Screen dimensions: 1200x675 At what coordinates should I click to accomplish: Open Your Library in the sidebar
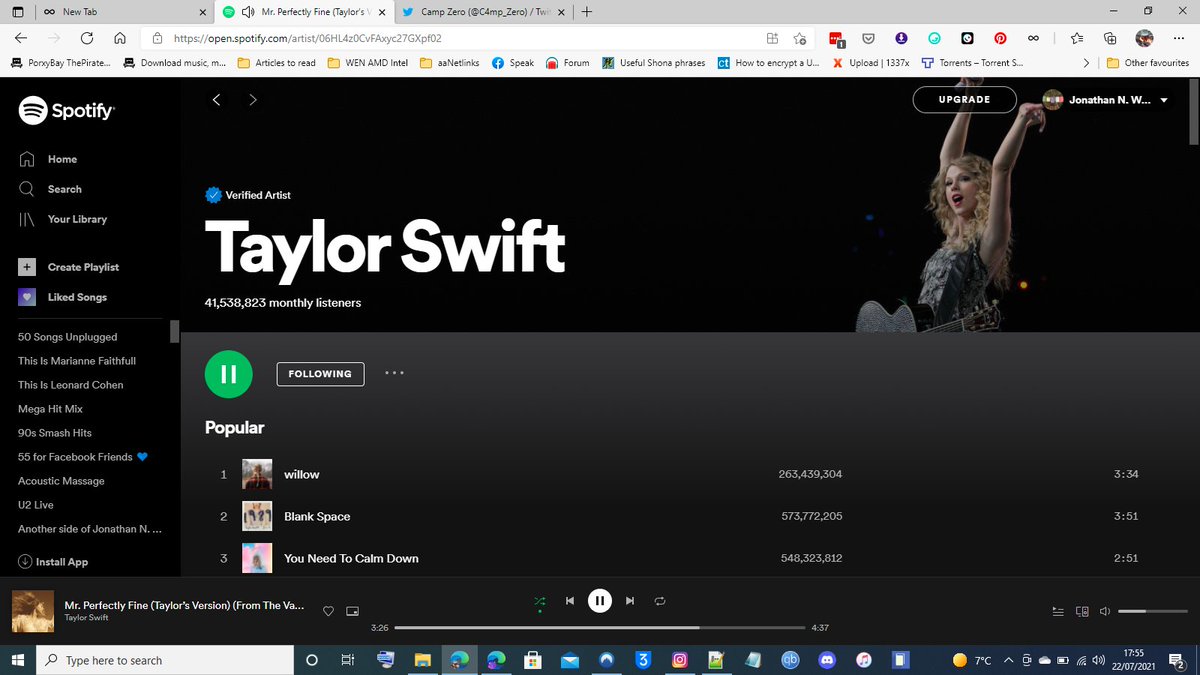(77, 219)
